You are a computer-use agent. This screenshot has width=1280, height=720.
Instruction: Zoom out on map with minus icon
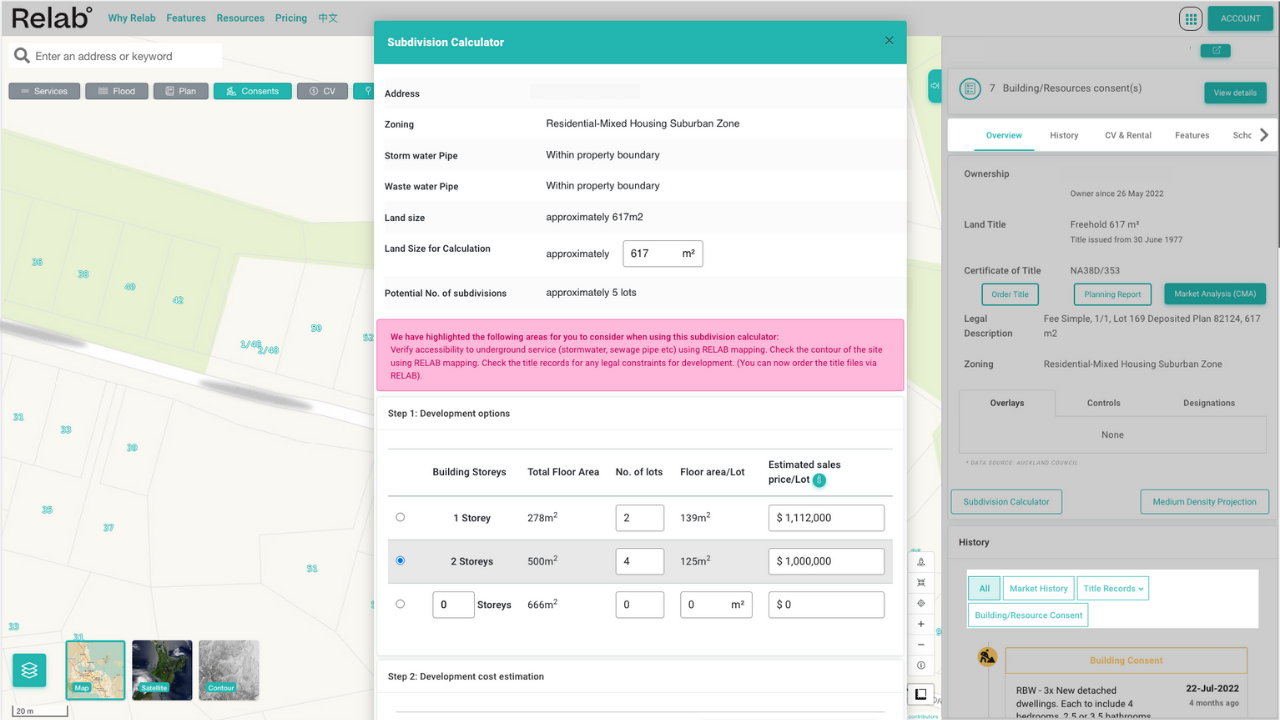pos(921,645)
